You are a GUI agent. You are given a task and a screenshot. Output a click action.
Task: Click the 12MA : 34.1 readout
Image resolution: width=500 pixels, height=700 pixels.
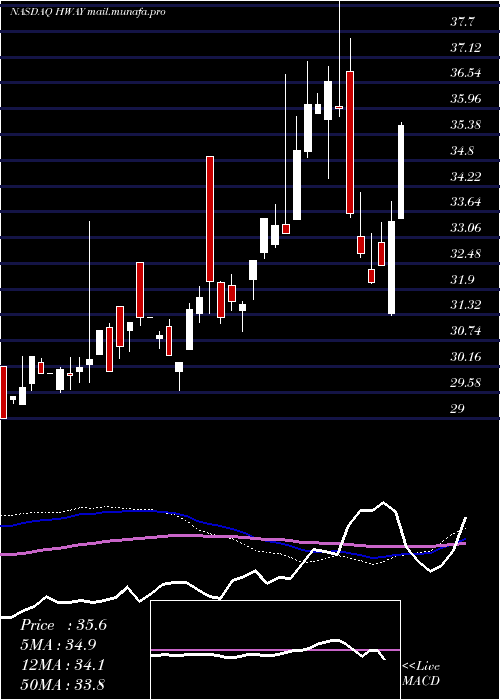pos(62,664)
